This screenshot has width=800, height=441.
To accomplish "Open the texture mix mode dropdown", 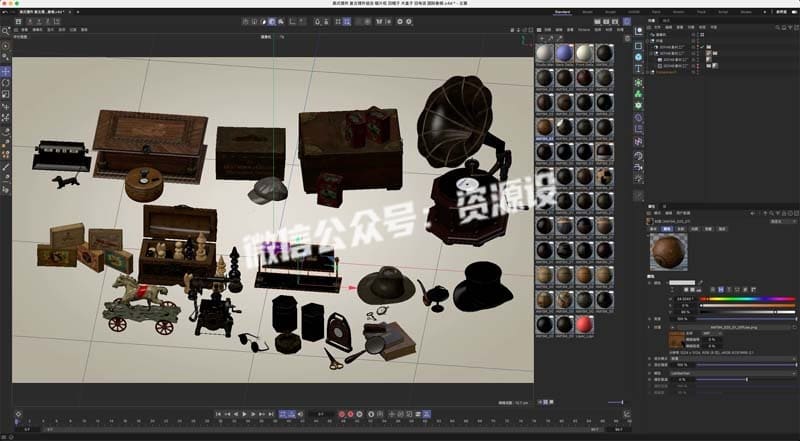I will click(732, 359).
